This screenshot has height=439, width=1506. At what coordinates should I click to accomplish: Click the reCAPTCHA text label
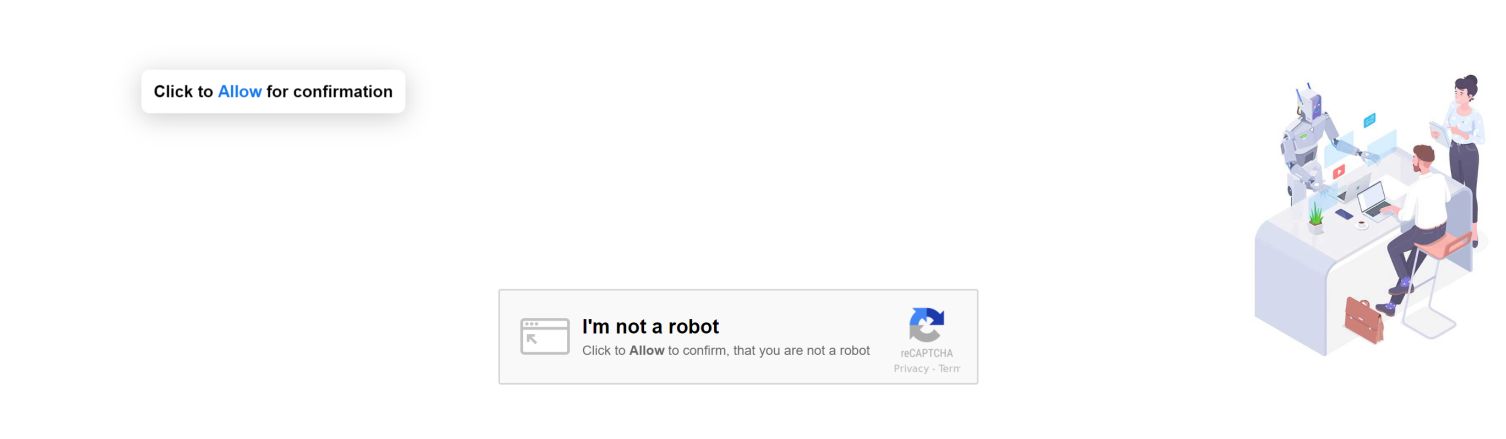pyautogui.click(x=926, y=353)
